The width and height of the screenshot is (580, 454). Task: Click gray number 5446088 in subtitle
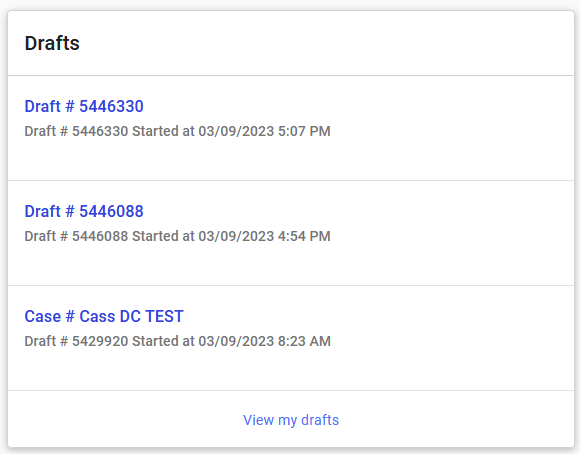point(100,236)
